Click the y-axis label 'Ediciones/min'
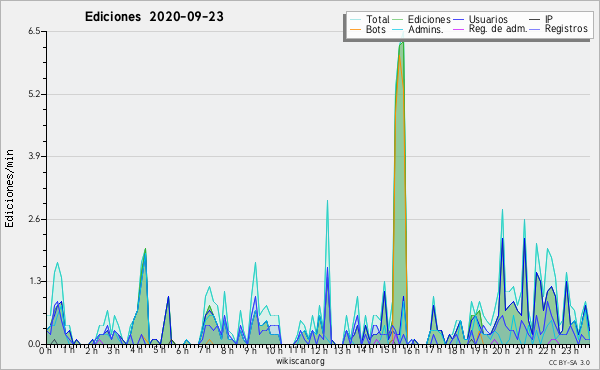 click(x=9, y=188)
